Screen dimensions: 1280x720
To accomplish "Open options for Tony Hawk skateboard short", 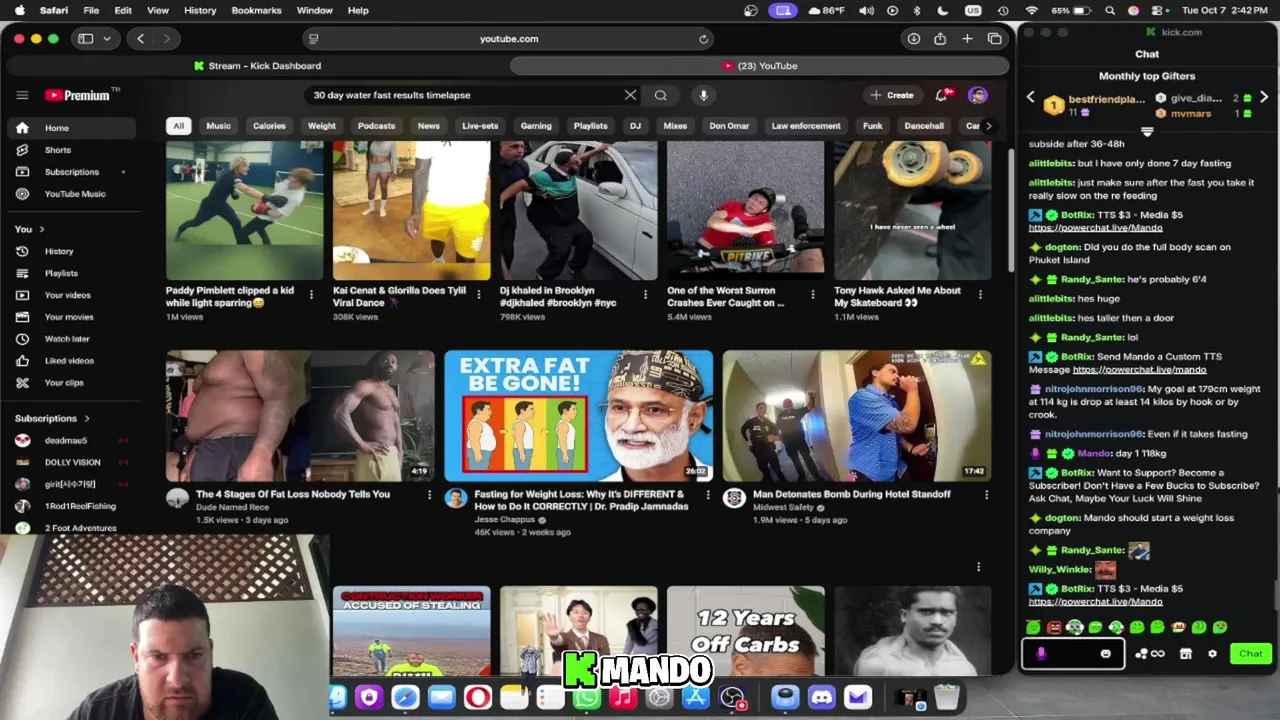I will 980,294.
